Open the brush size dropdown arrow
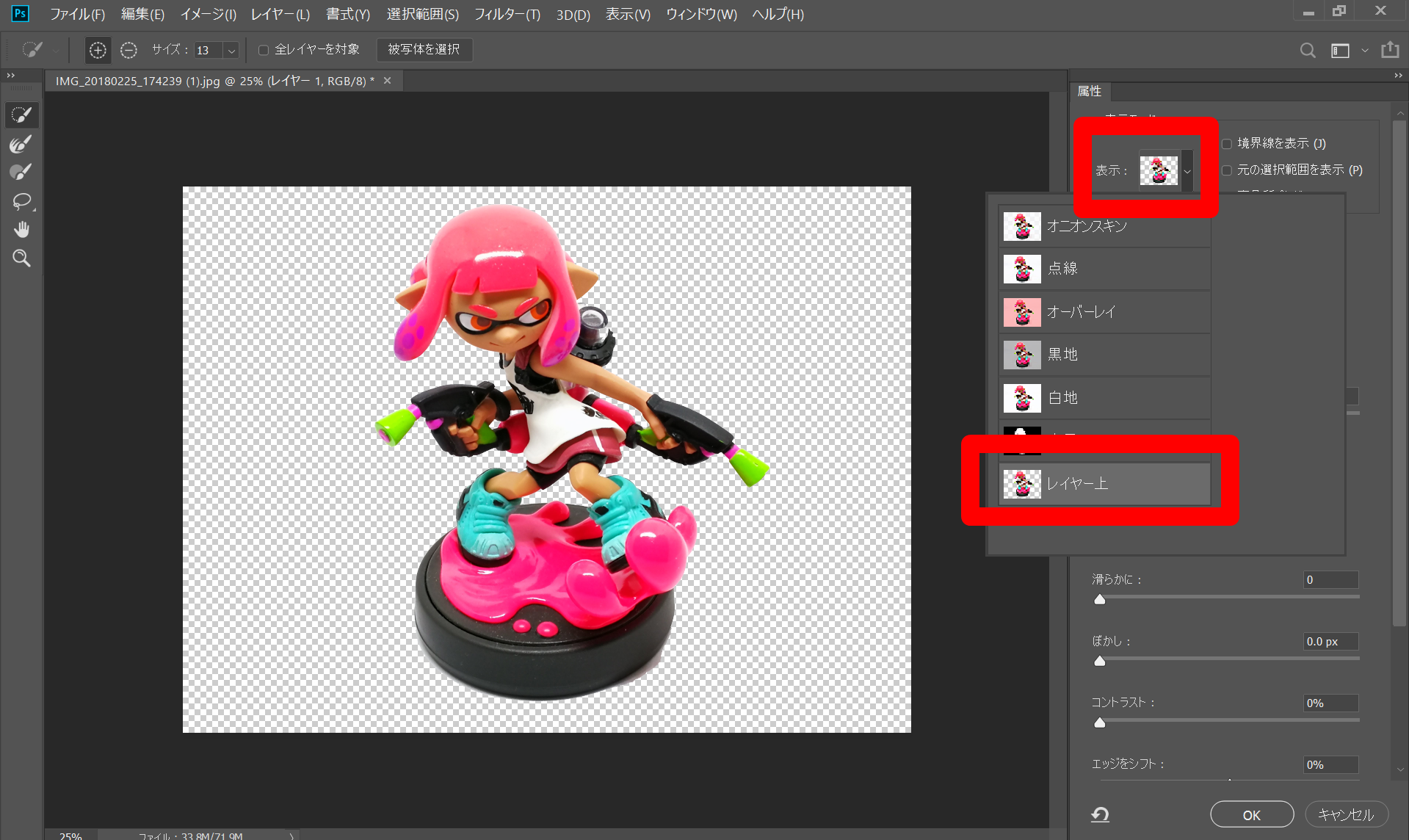1409x840 pixels. point(231,50)
